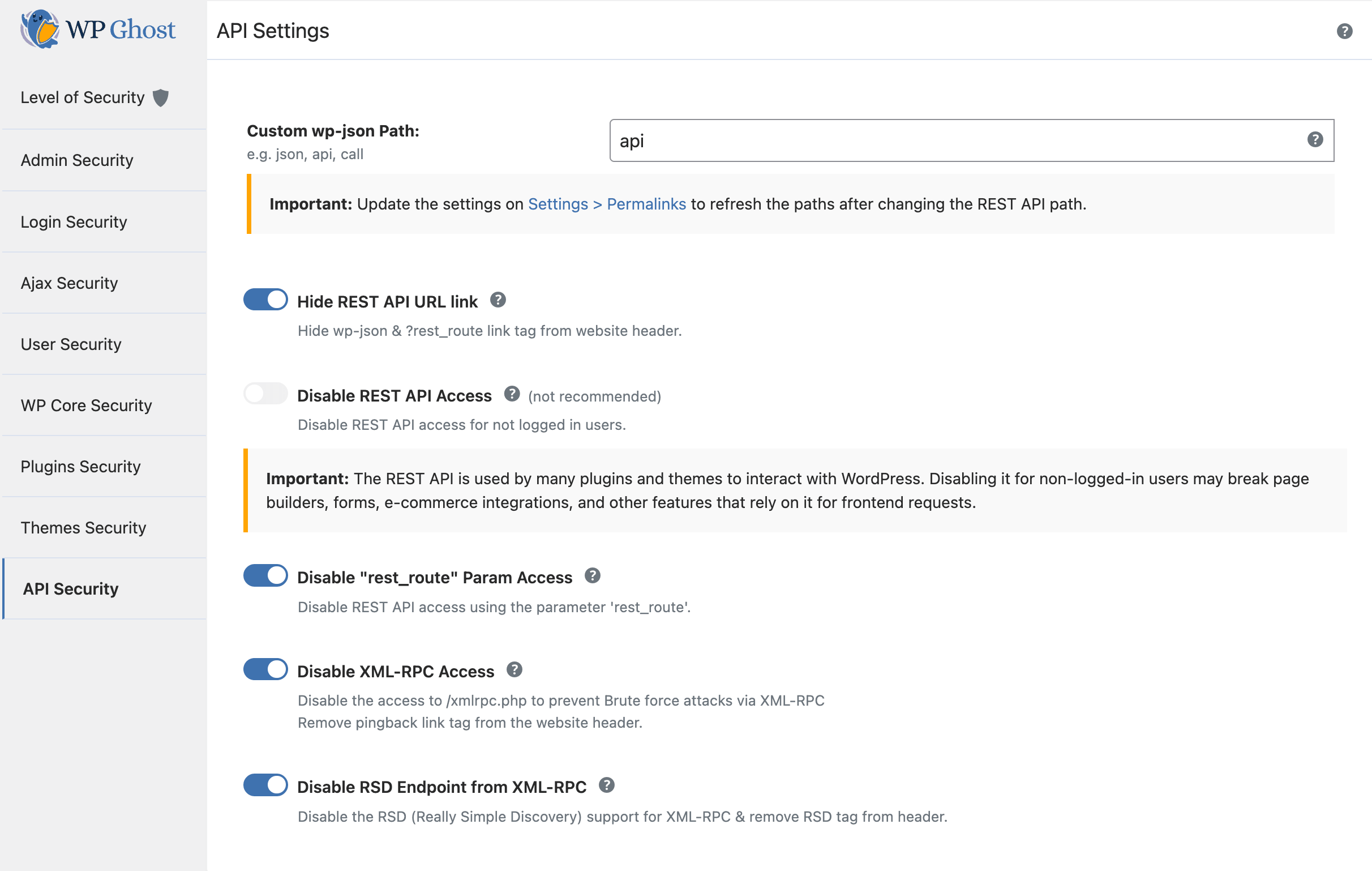Open help for Disable XML-RPC Access

(514, 670)
